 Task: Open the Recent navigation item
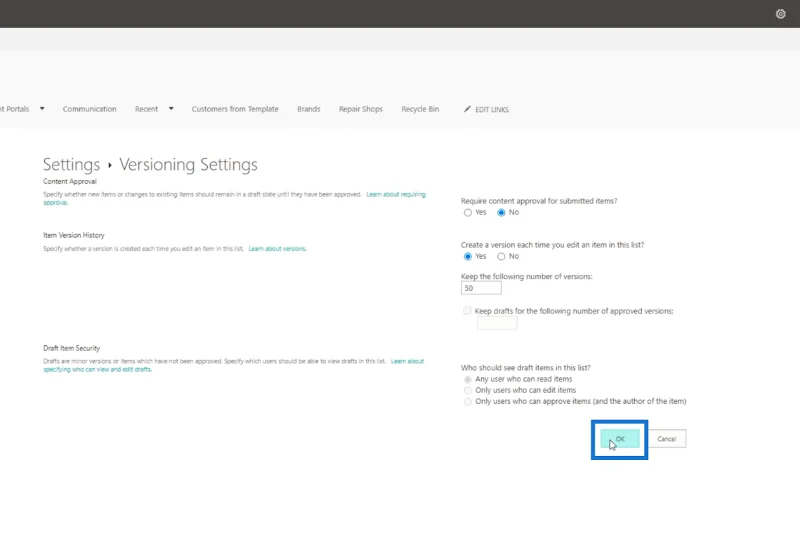click(x=146, y=109)
